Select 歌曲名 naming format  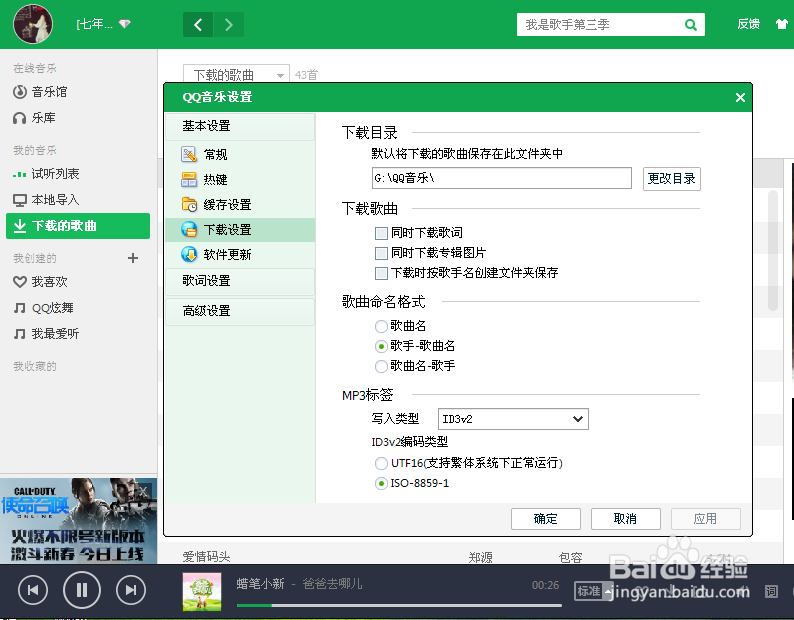pyautogui.click(x=381, y=326)
